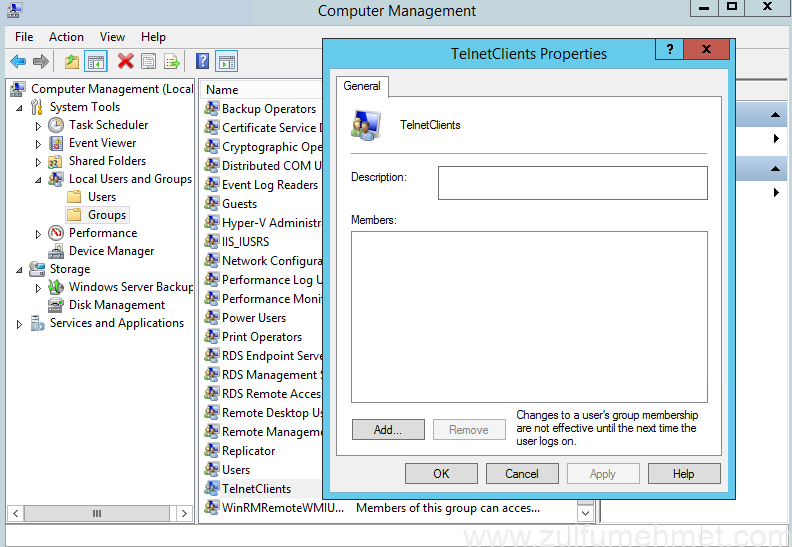The image size is (792, 547).
Task: Select the Users folder in tree
Action: click(101, 197)
